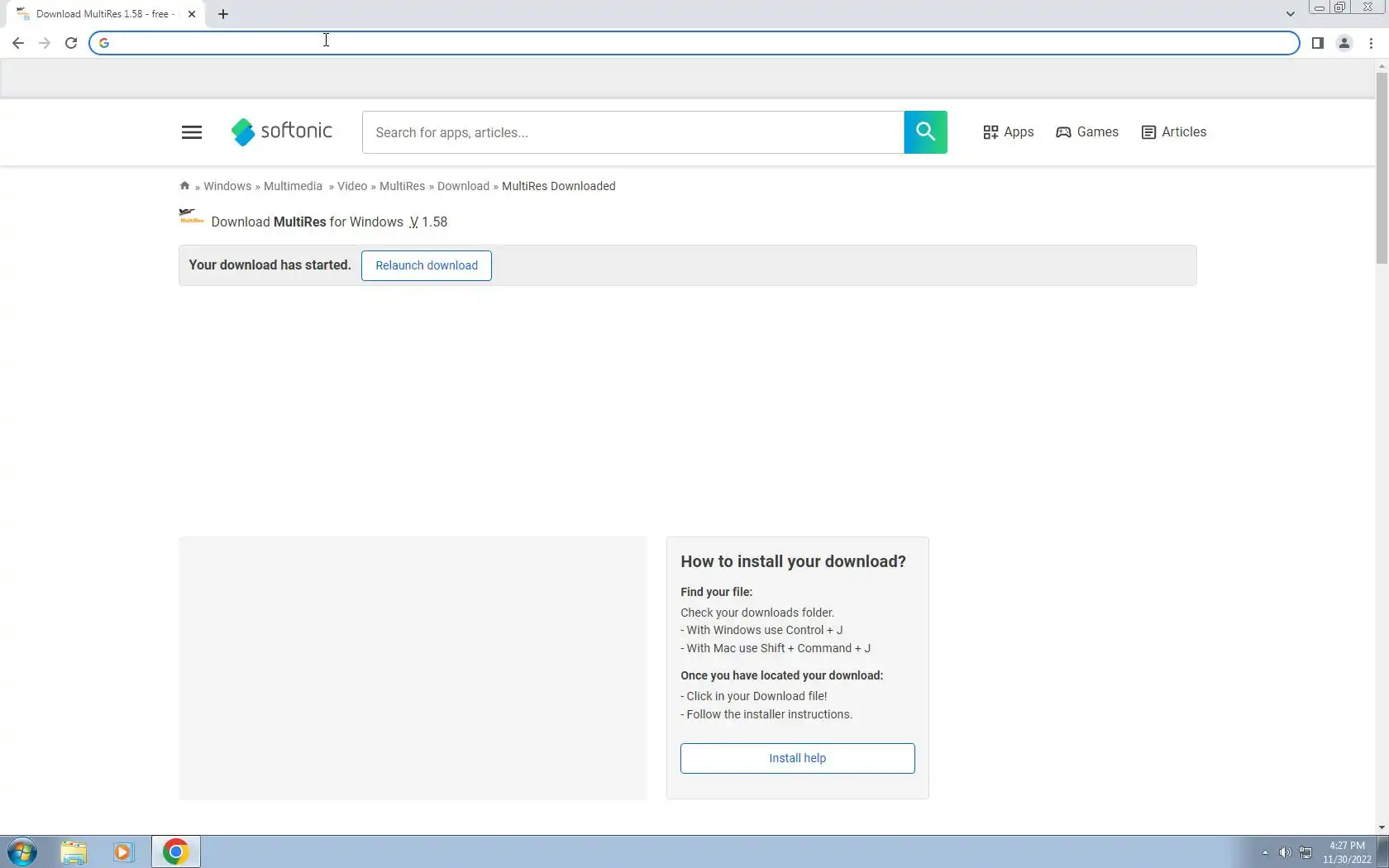
Task: Show hidden system tray icons
Action: coord(1265,852)
